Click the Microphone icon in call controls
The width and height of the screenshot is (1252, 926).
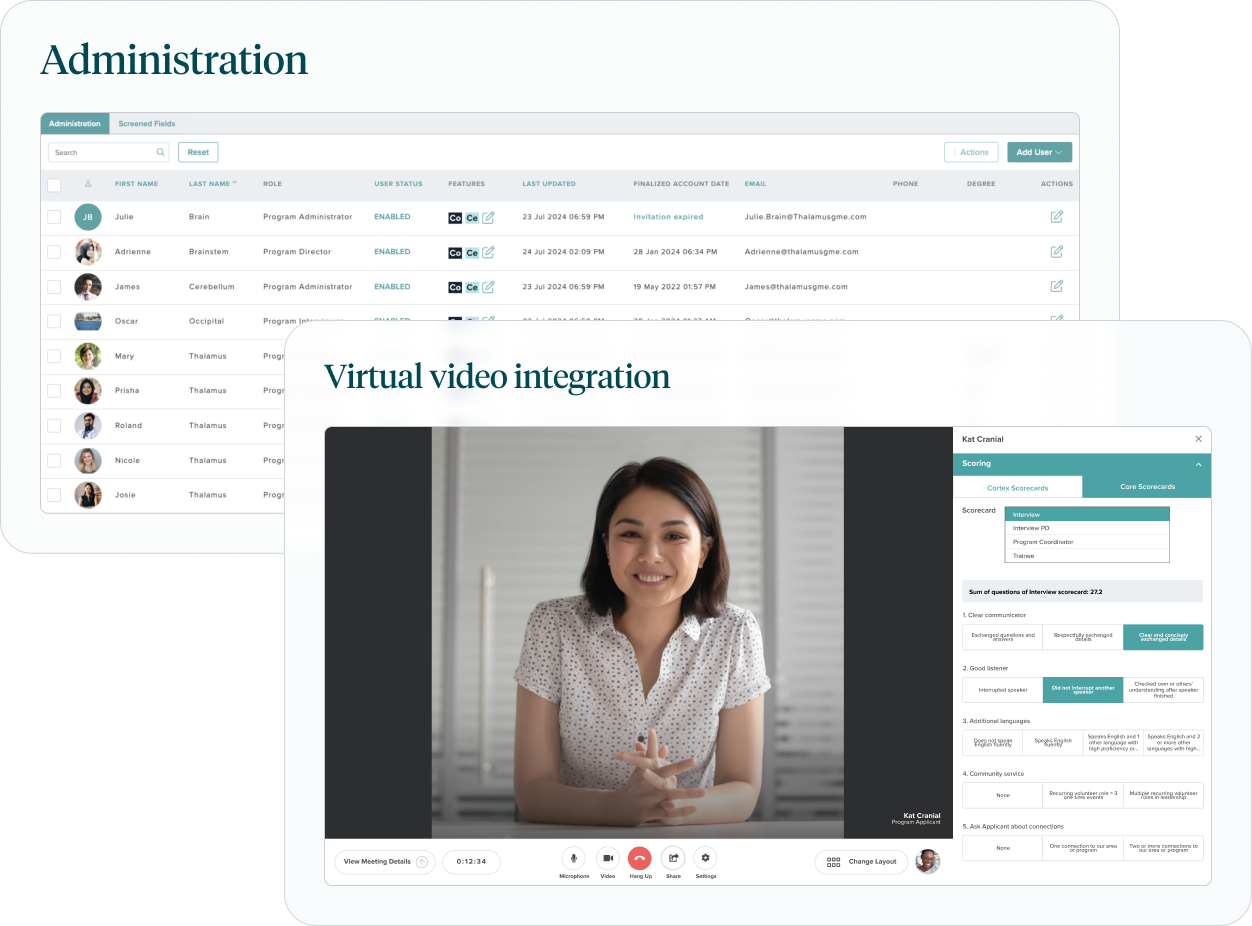[574, 858]
